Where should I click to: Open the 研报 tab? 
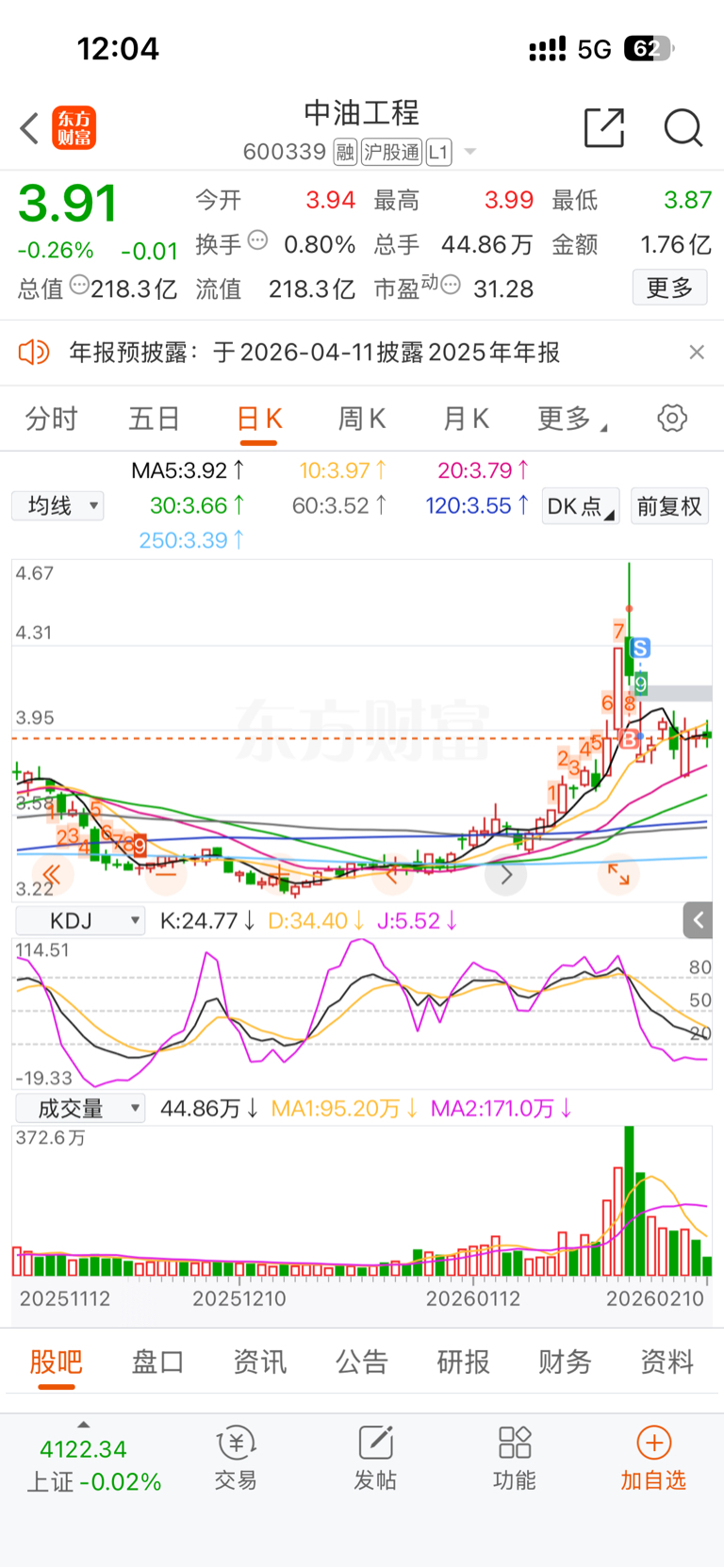coord(464,1362)
